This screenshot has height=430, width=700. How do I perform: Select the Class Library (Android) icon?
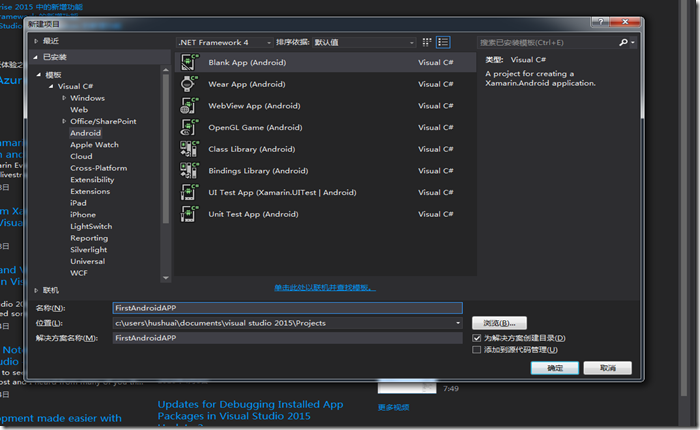click(x=189, y=149)
